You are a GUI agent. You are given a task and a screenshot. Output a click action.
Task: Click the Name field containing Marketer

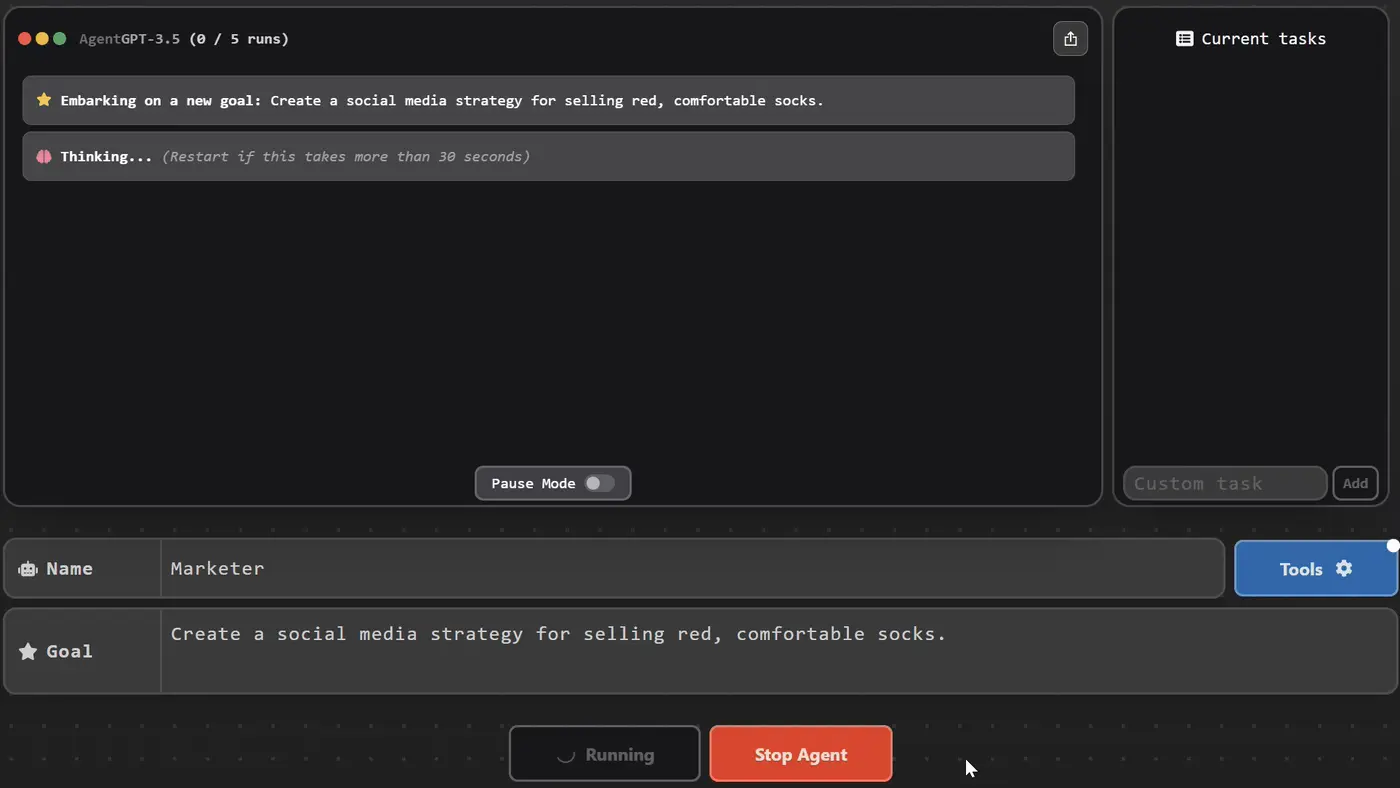pos(690,569)
